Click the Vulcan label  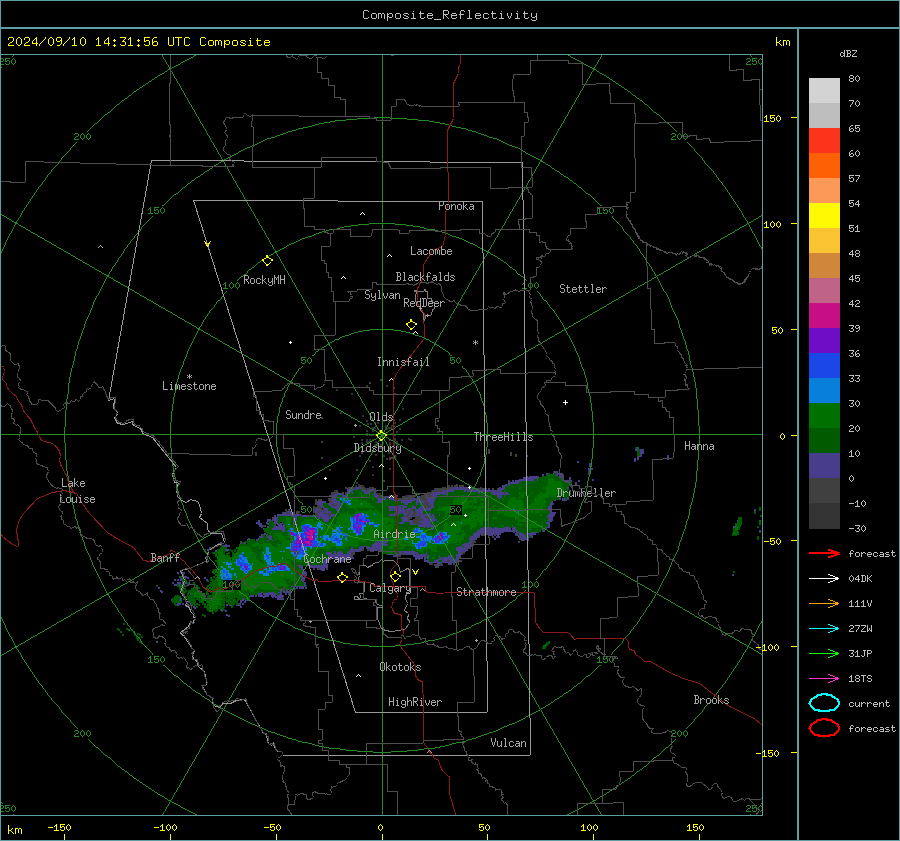(x=508, y=743)
